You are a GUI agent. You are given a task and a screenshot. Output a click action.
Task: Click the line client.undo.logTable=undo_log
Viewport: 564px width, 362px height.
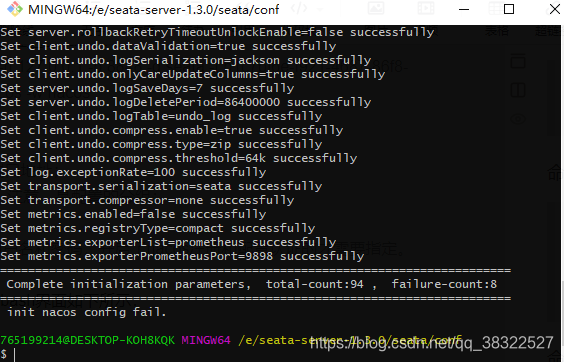point(161,117)
